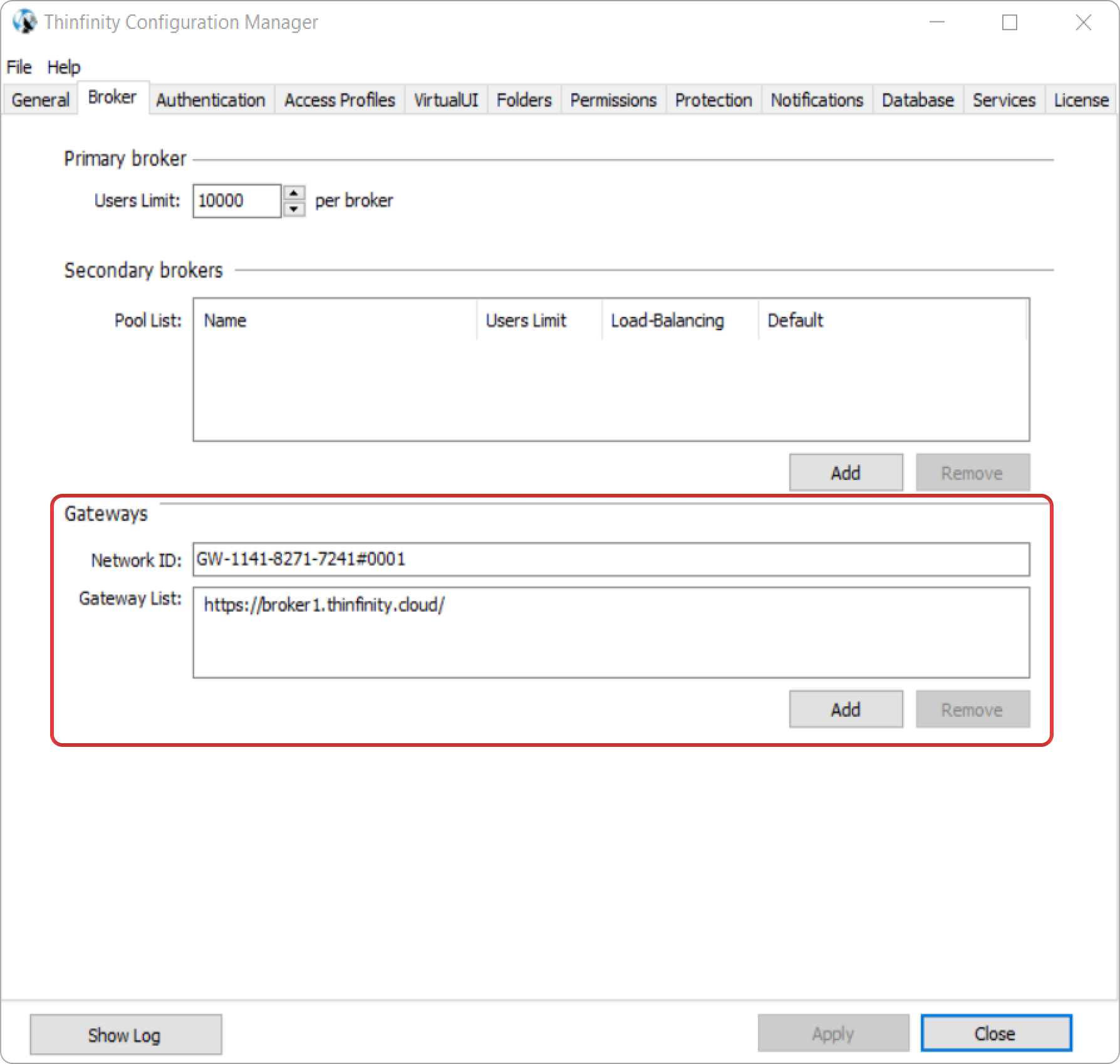Click Remove under Gateway List
Viewport: 1120px width, 1064px height.
point(972,709)
